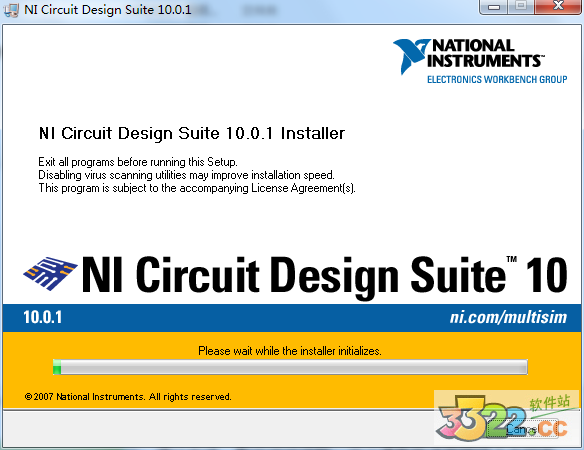Select the 10.0.1 Installer heading text

[x=285, y=133]
